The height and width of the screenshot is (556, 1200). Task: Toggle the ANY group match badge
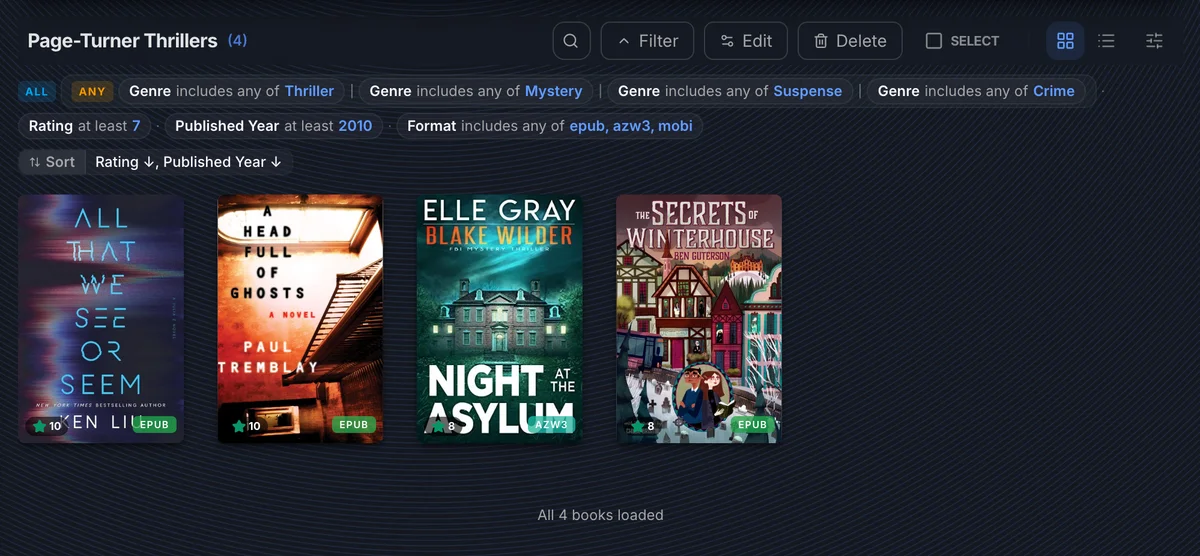click(92, 91)
